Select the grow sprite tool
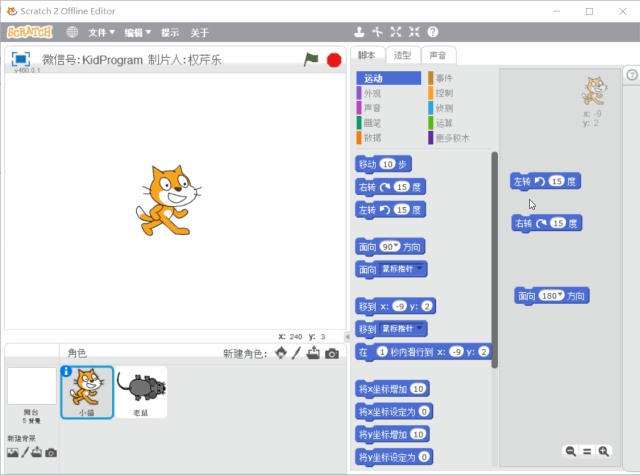This screenshot has height=475, width=640. click(x=396, y=32)
